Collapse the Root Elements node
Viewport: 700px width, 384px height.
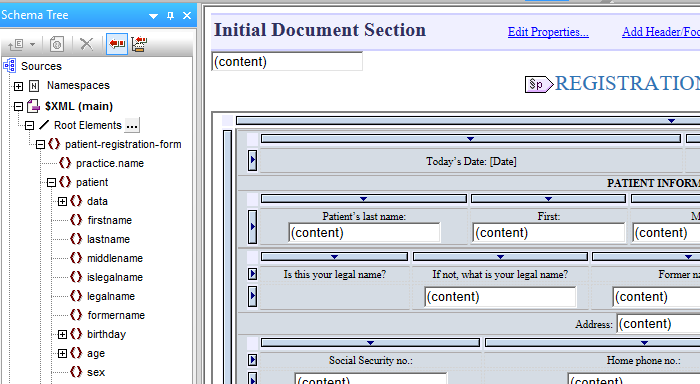click(x=29, y=125)
